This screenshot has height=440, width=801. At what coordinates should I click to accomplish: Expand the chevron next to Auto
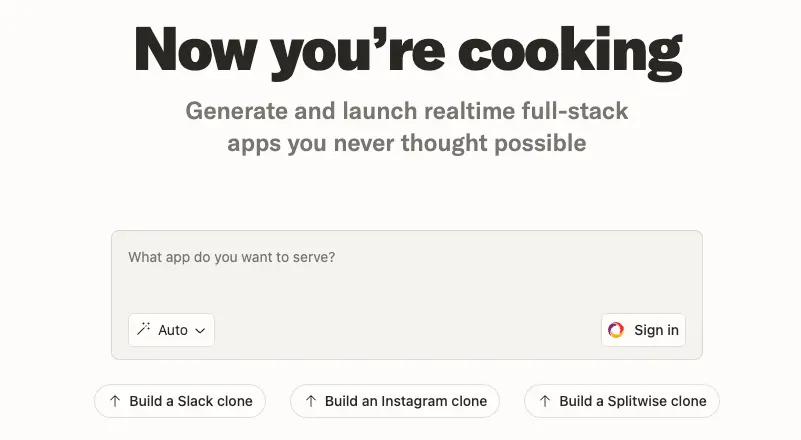(x=200, y=330)
